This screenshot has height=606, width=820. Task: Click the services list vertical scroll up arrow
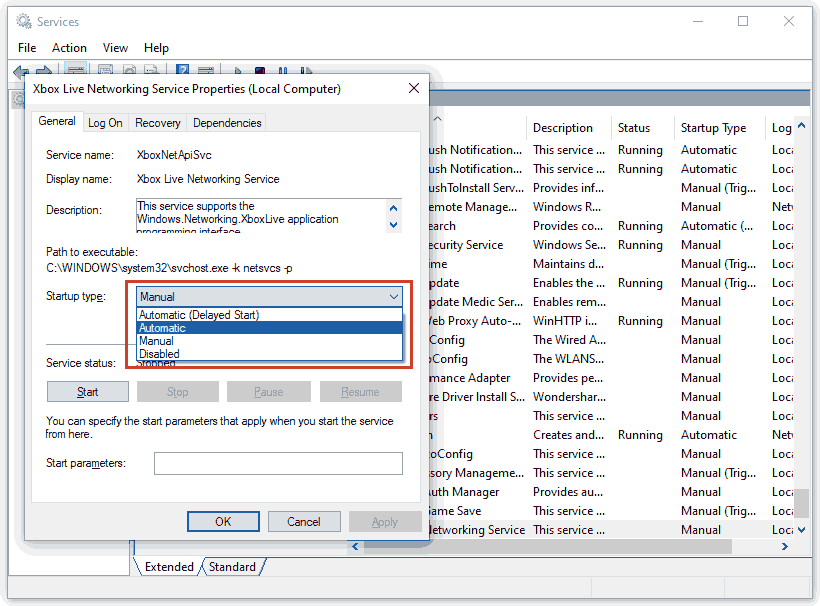[801, 125]
